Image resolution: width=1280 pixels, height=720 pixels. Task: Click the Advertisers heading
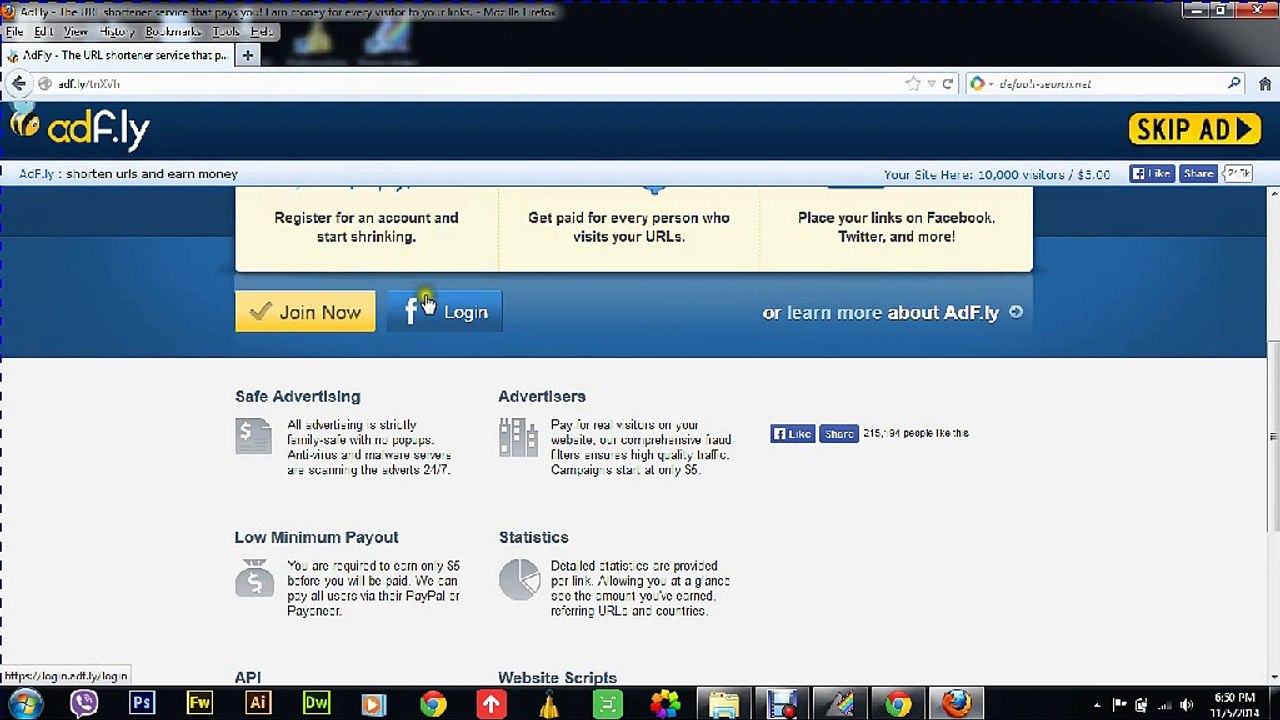pyautogui.click(x=542, y=397)
